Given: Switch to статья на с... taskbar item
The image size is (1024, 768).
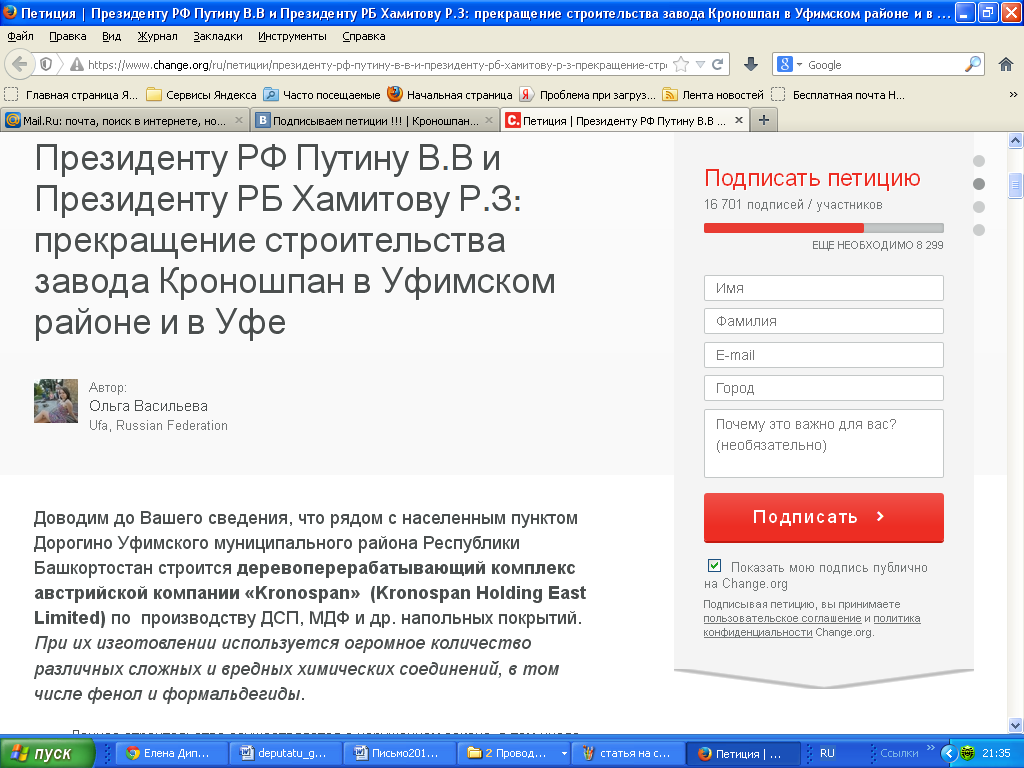Looking at the screenshot, I should click(628, 754).
